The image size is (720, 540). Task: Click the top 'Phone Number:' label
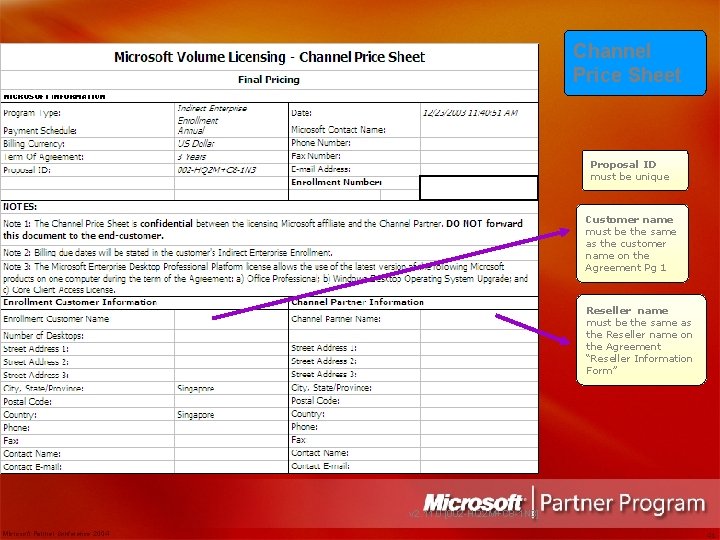click(x=321, y=143)
